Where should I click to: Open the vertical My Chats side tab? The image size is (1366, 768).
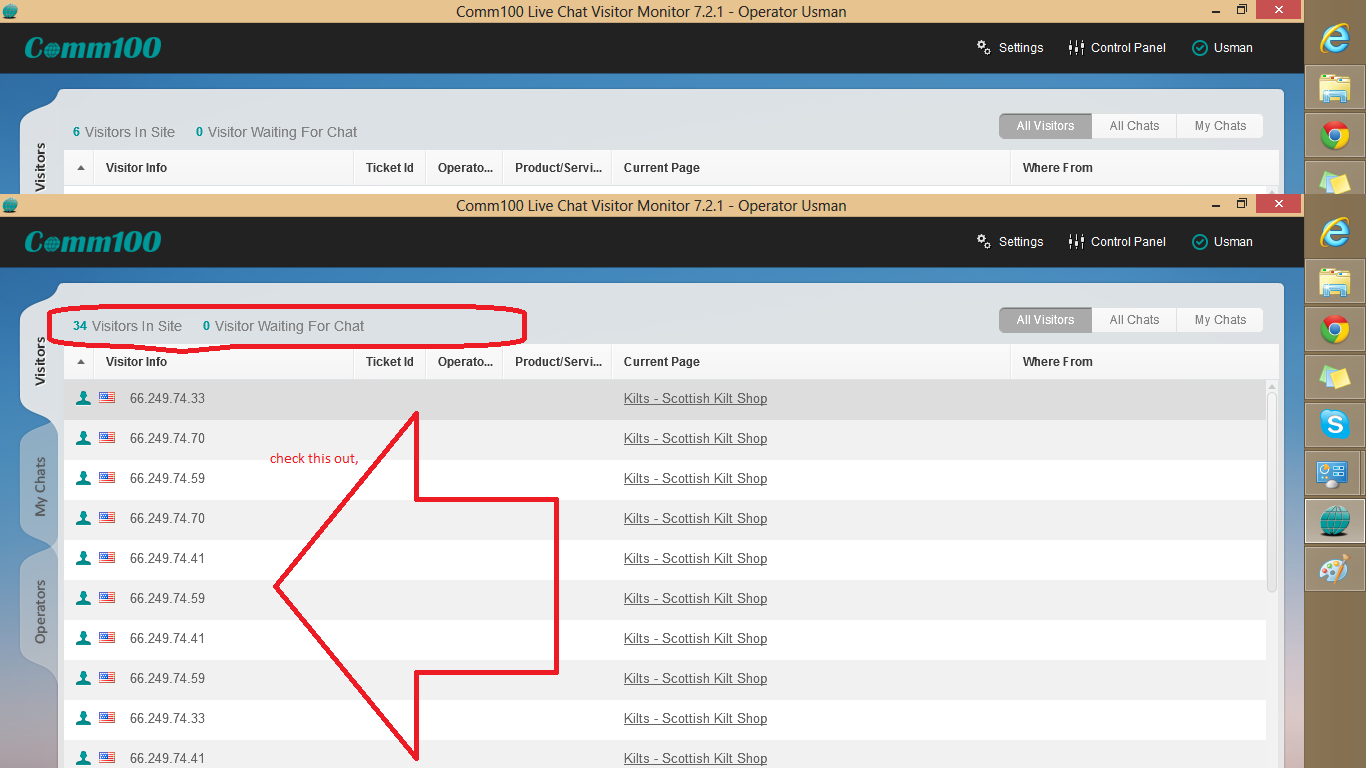click(40, 487)
